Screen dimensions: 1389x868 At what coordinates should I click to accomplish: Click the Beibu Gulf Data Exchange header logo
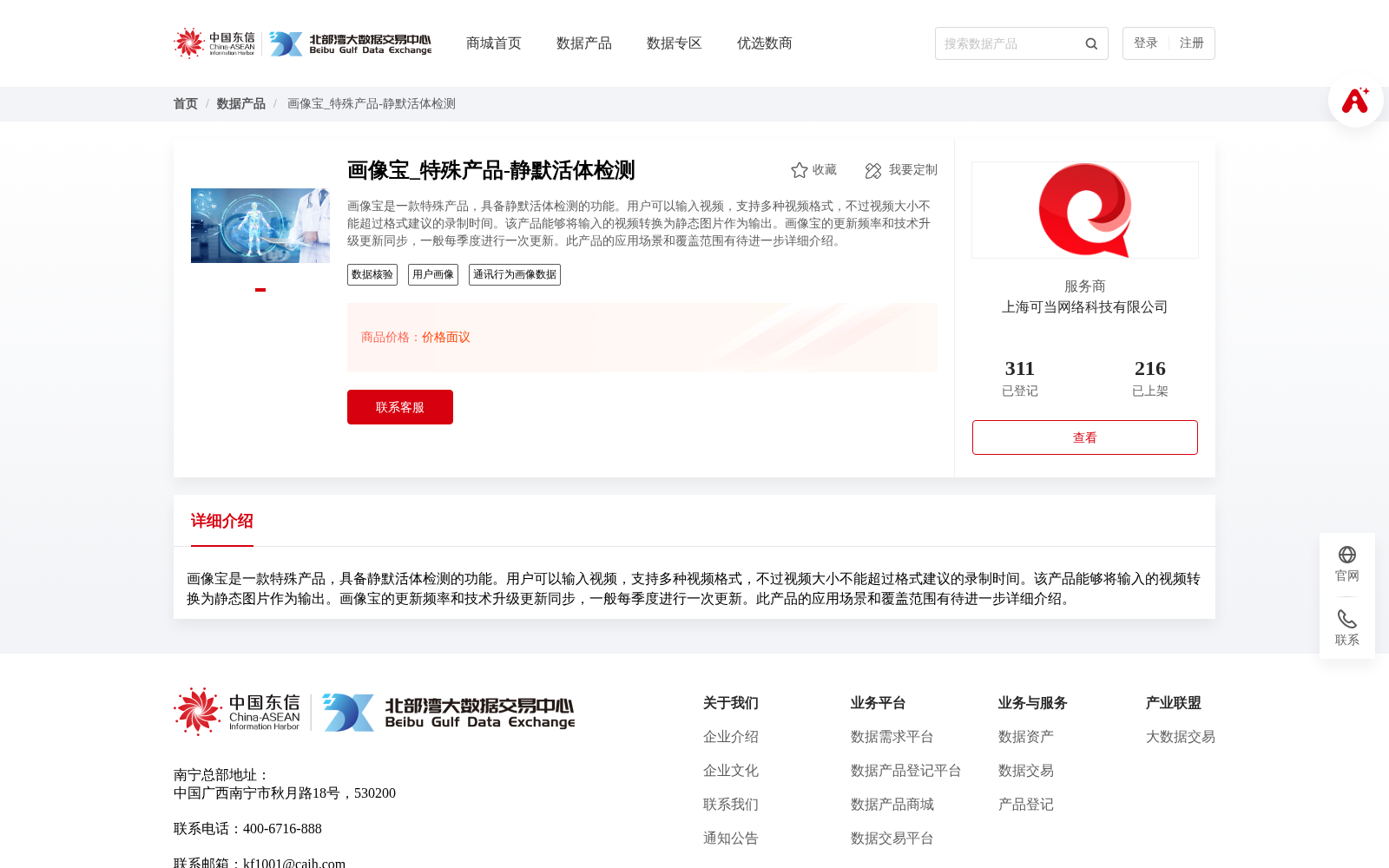350,43
